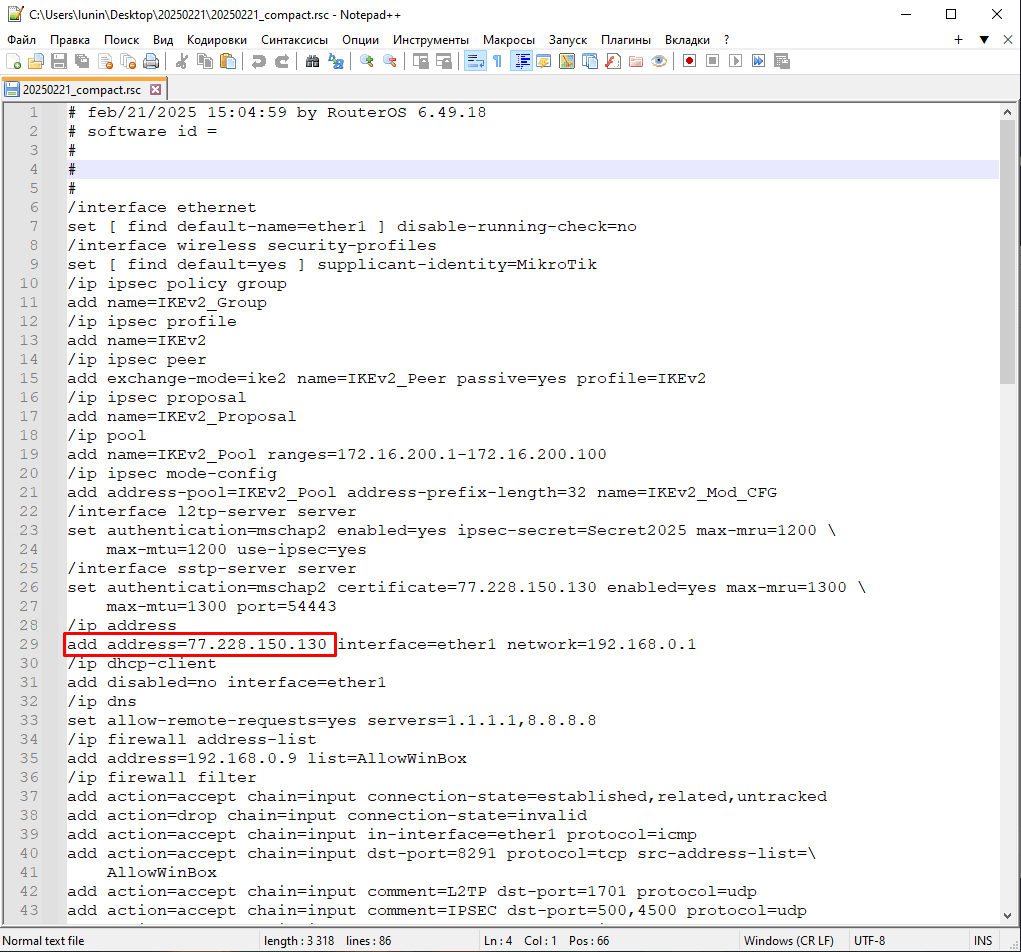Save the file with the floppy disk icon

click(59, 61)
